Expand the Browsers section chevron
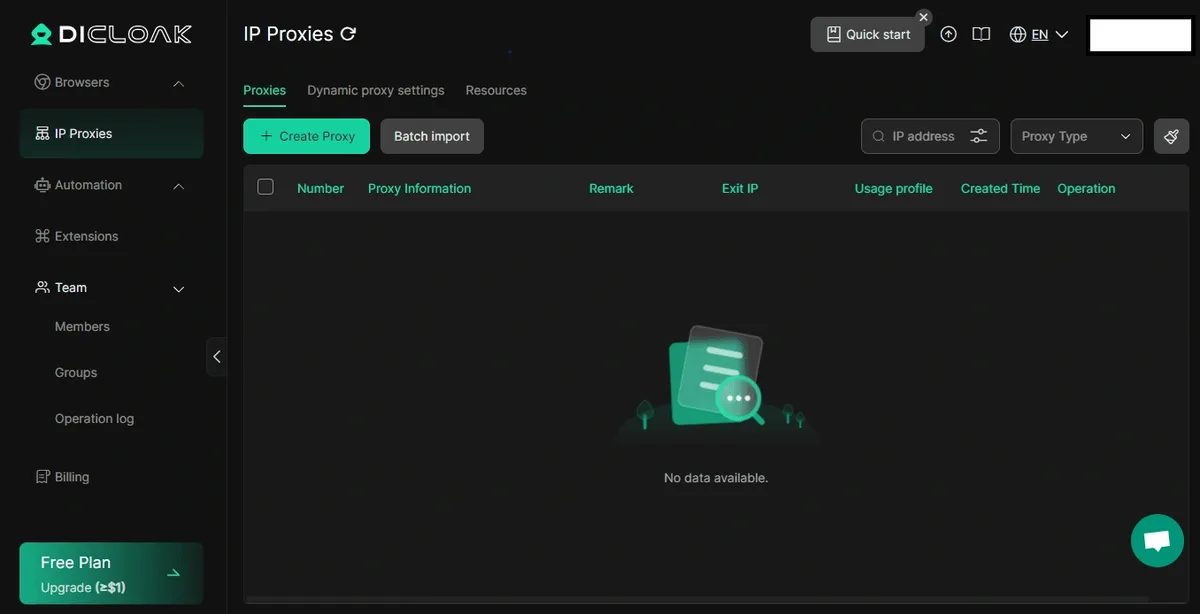1200x614 pixels. click(x=179, y=83)
